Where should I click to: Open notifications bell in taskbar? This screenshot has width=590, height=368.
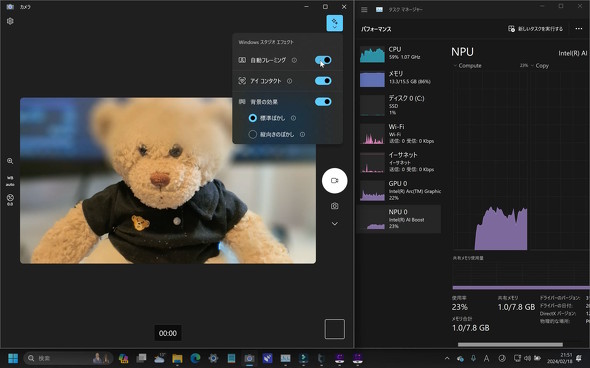coord(579,358)
